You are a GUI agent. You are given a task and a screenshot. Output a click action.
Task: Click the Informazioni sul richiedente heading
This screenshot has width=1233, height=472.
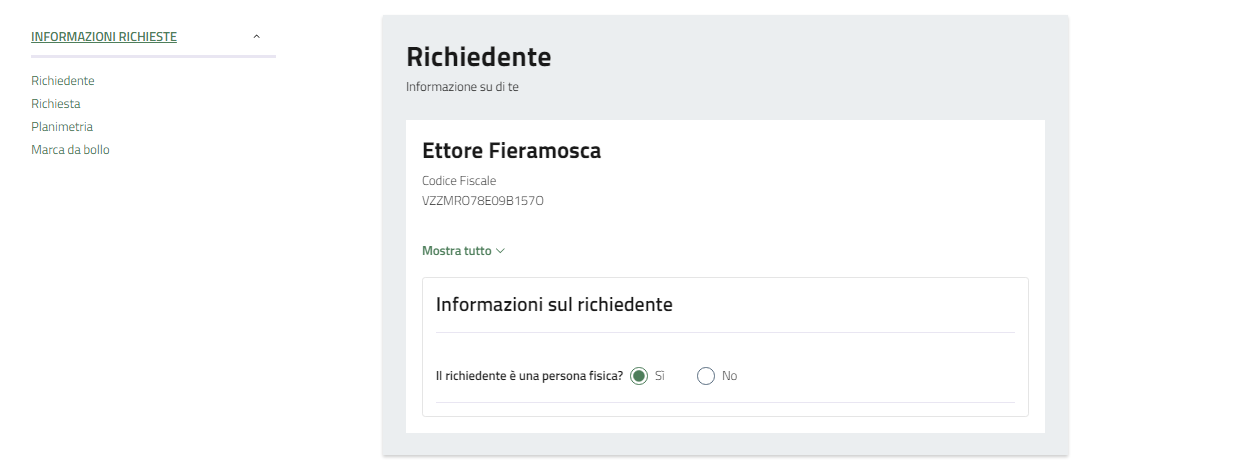[554, 305]
